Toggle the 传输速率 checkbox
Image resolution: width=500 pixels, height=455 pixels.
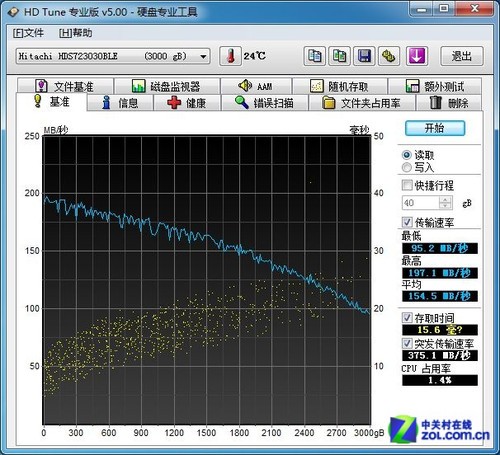click(x=407, y=222)
